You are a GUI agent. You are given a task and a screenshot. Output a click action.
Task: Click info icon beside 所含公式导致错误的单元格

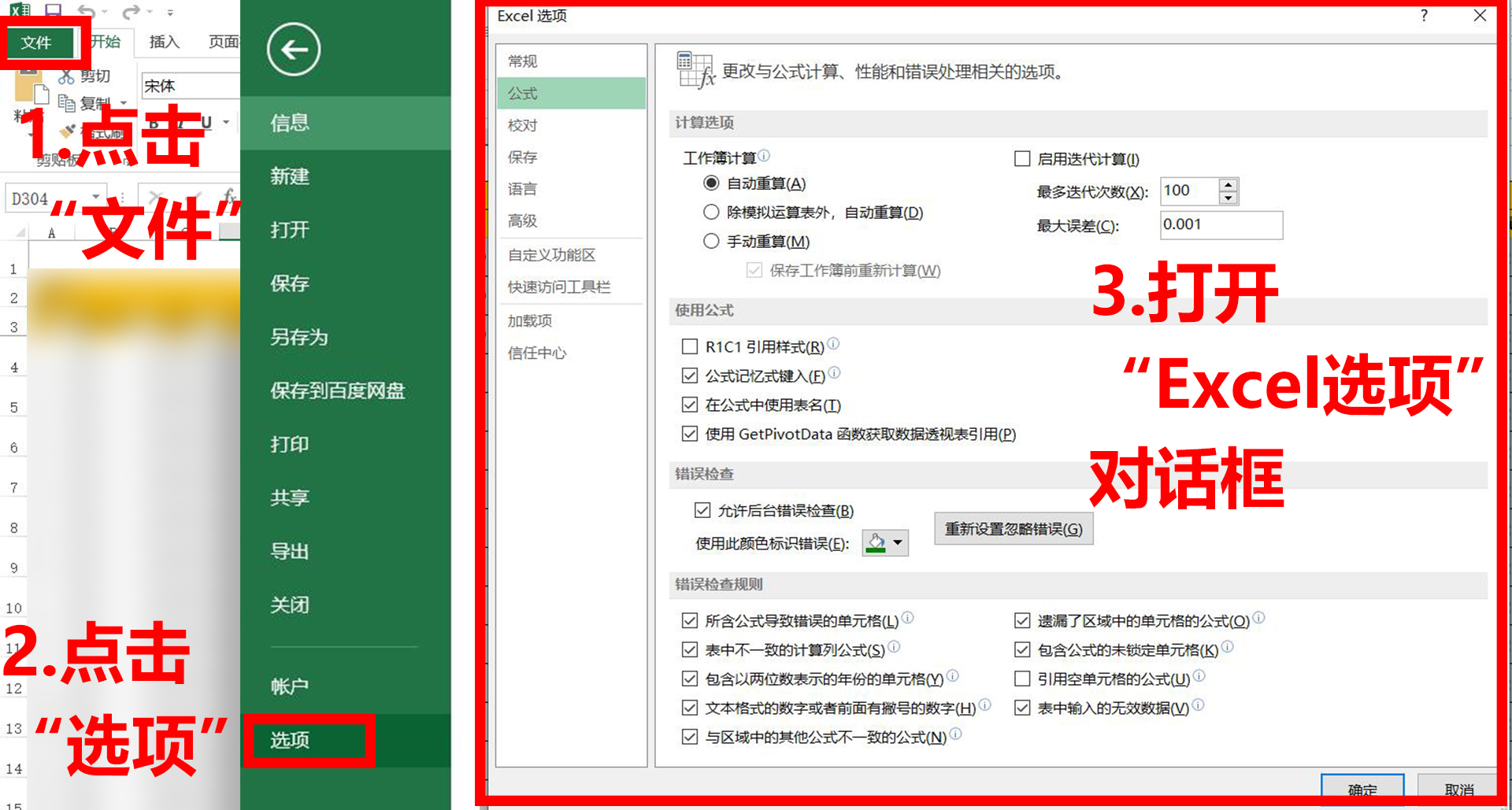coord(907,617)
